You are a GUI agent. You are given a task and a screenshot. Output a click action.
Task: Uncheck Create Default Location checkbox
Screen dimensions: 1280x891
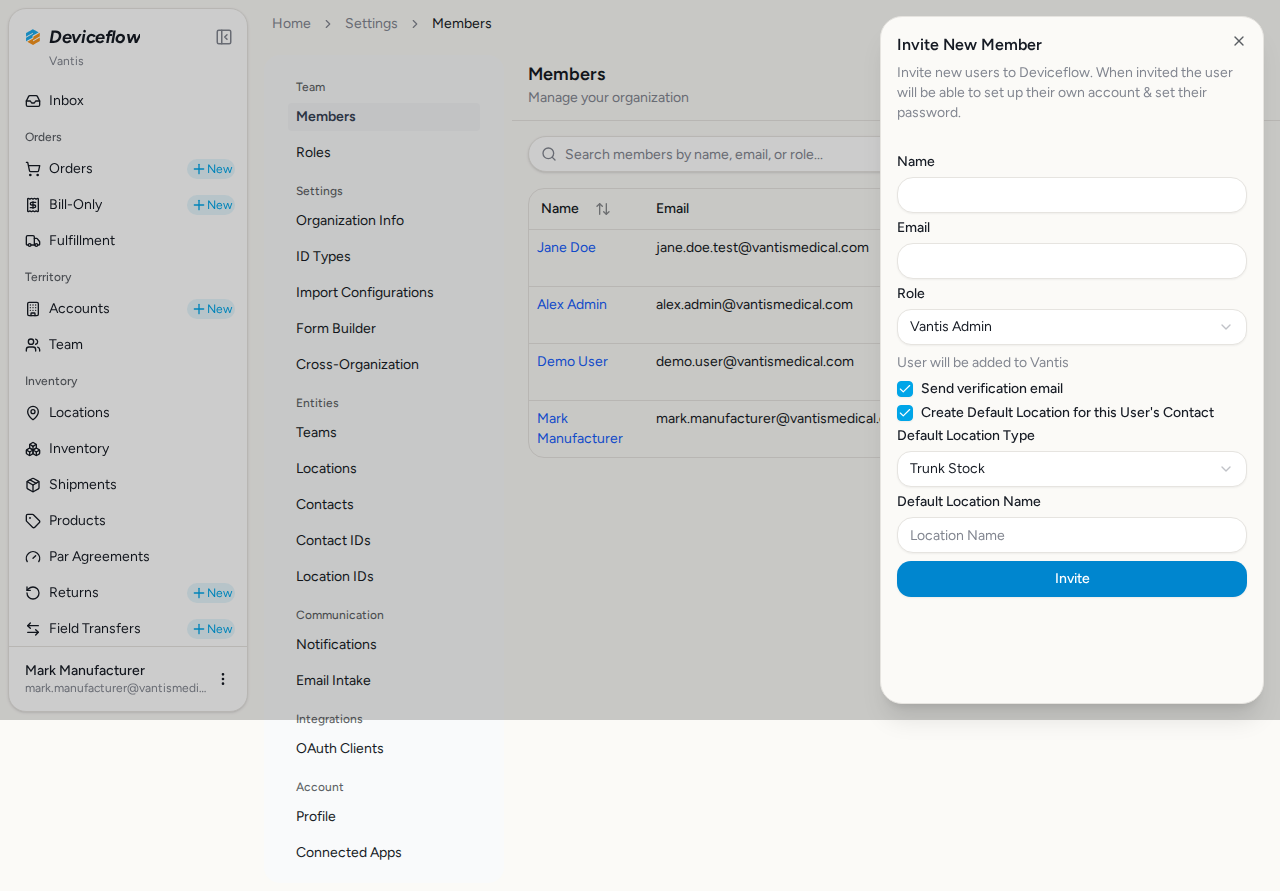tap(905, 413)
